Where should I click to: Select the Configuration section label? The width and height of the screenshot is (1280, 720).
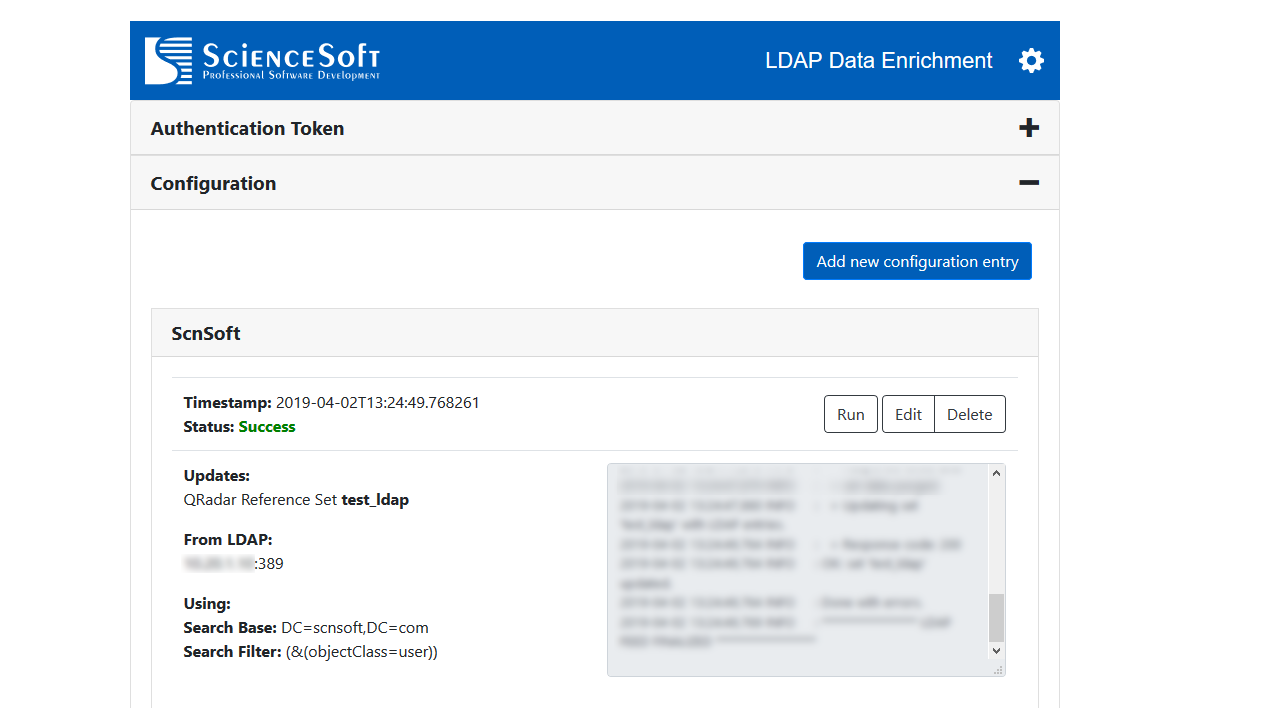click(x=213, y=183)
